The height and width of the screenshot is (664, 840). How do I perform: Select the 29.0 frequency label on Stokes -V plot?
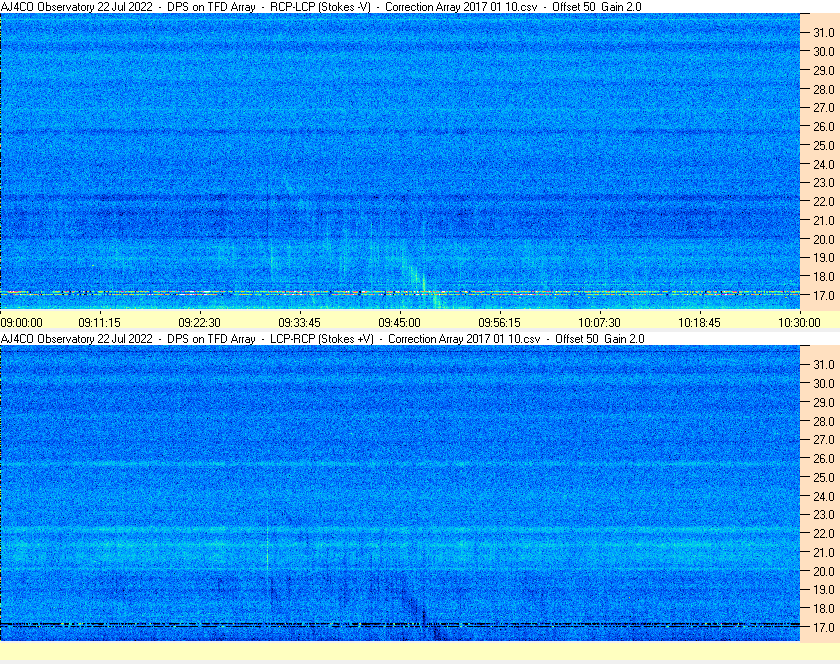pos(824,70)
